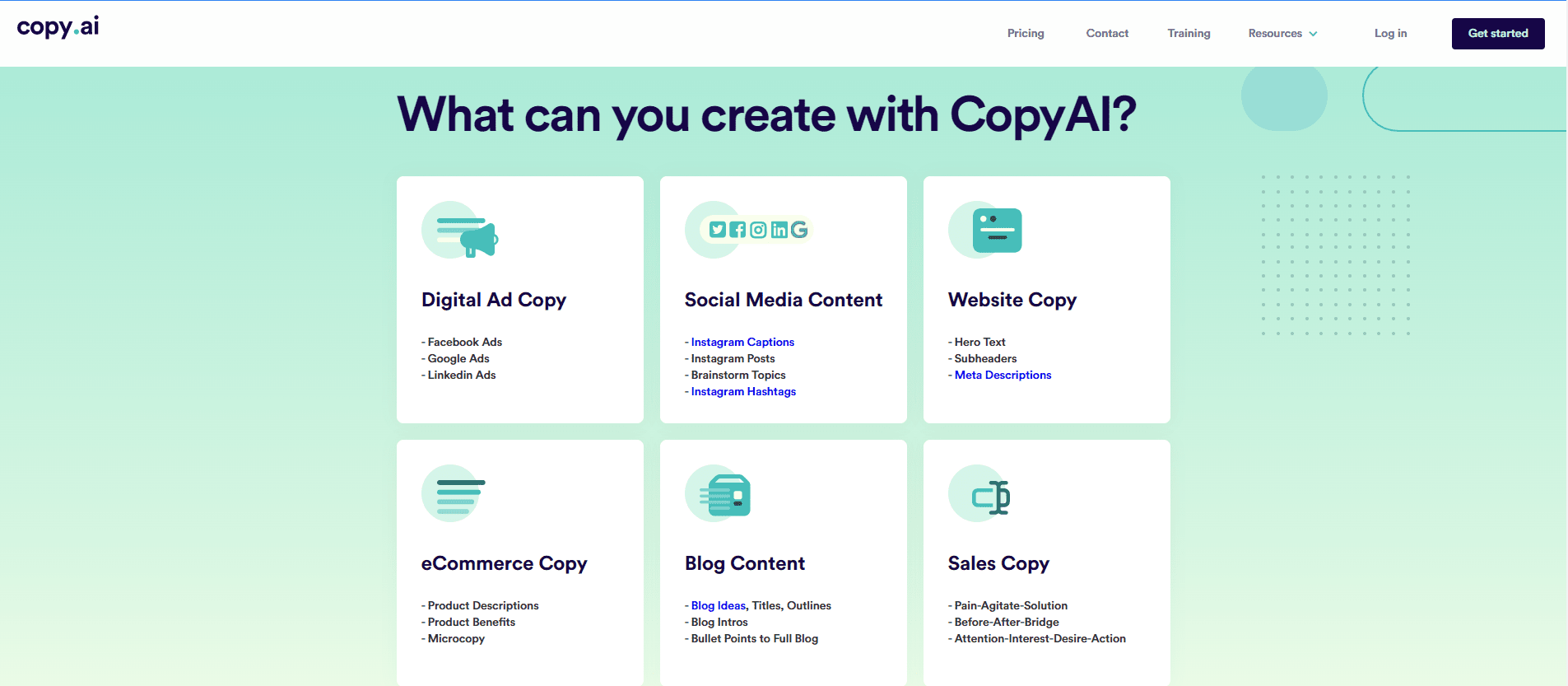Image resolution: width=1568 pixels, height=686 pixels.
Task: Open the Meta Descriptions link
Action: 1003,375
